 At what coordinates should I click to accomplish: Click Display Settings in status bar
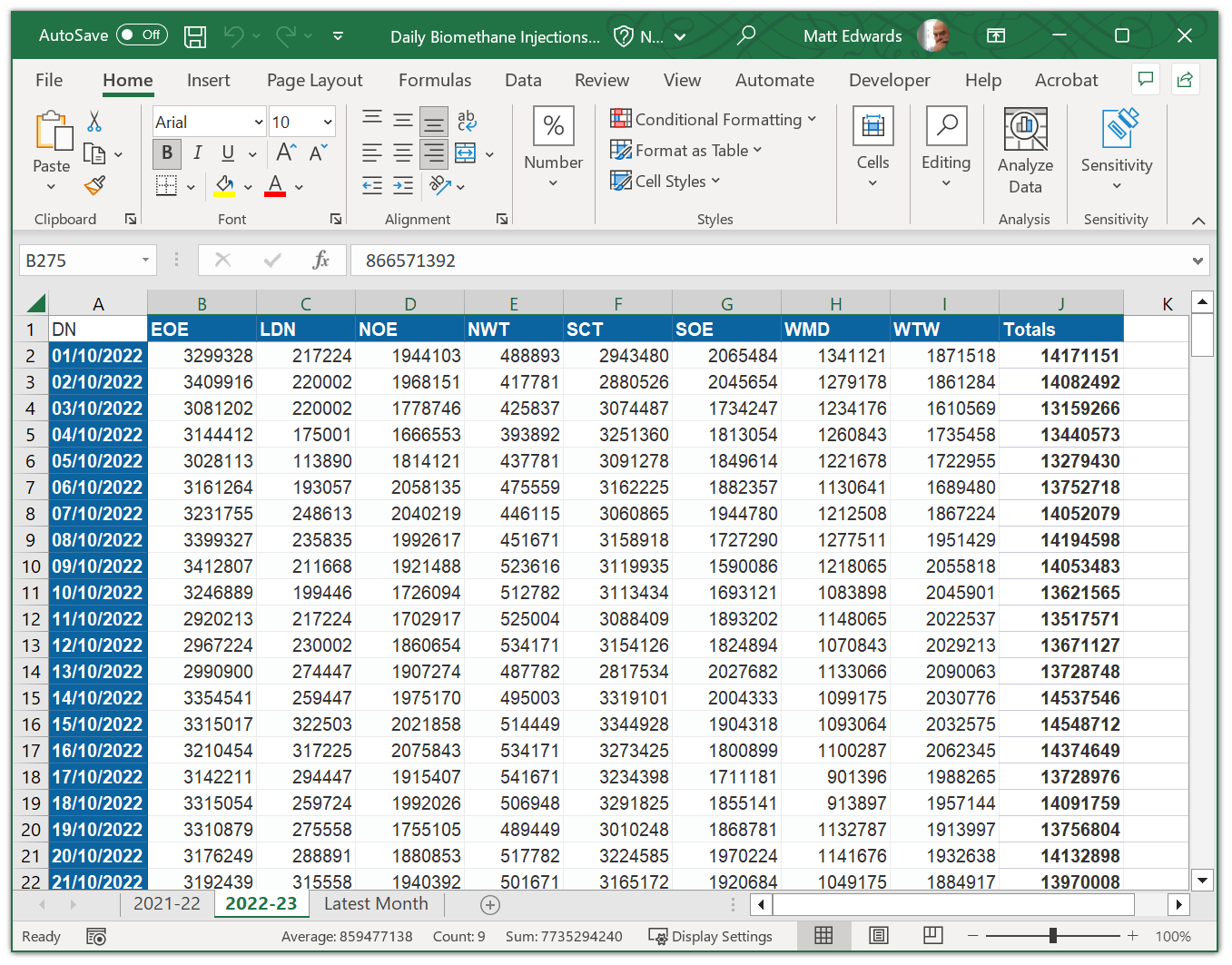click(x=711, y=936)
